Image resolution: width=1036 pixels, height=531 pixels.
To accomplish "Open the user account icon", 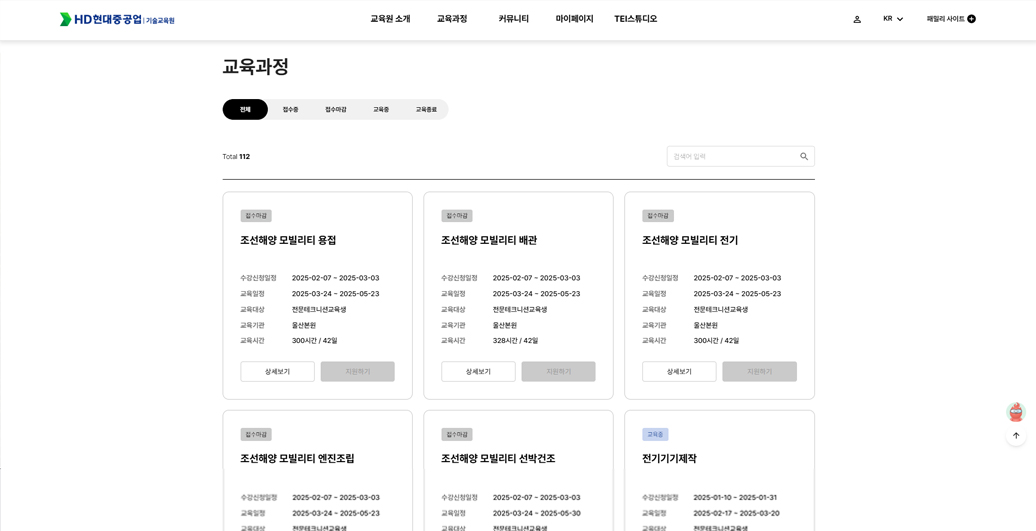I will (x=857, y=19).
